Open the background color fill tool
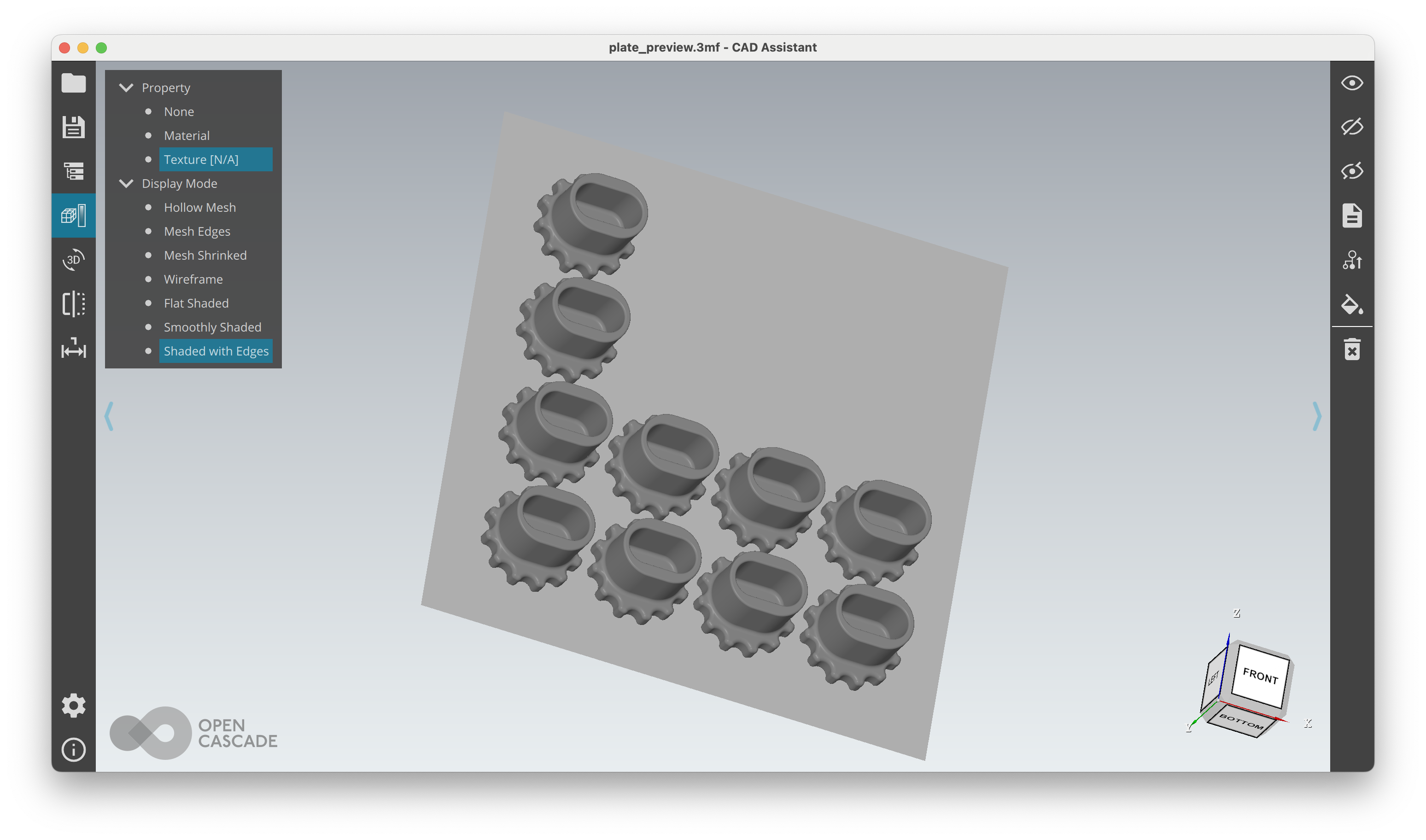Image resolution: width=1426 pixels, height=840 pixels. [1353, 306]
